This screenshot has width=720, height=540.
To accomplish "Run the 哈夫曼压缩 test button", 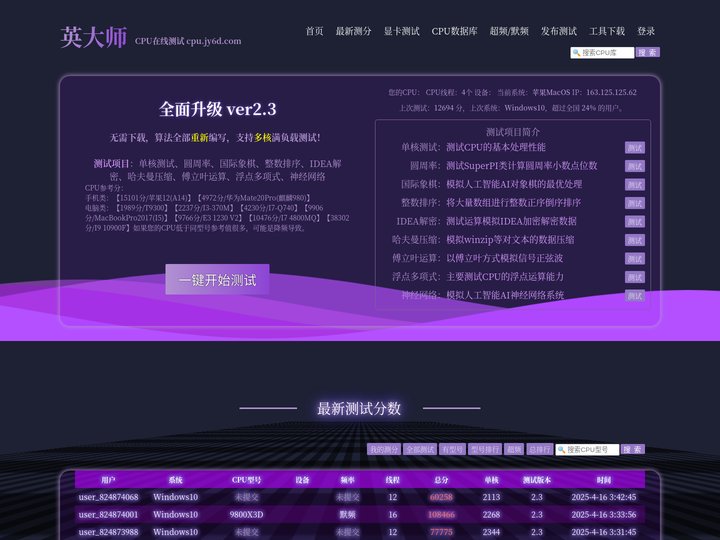I will (x=635, y=240).
